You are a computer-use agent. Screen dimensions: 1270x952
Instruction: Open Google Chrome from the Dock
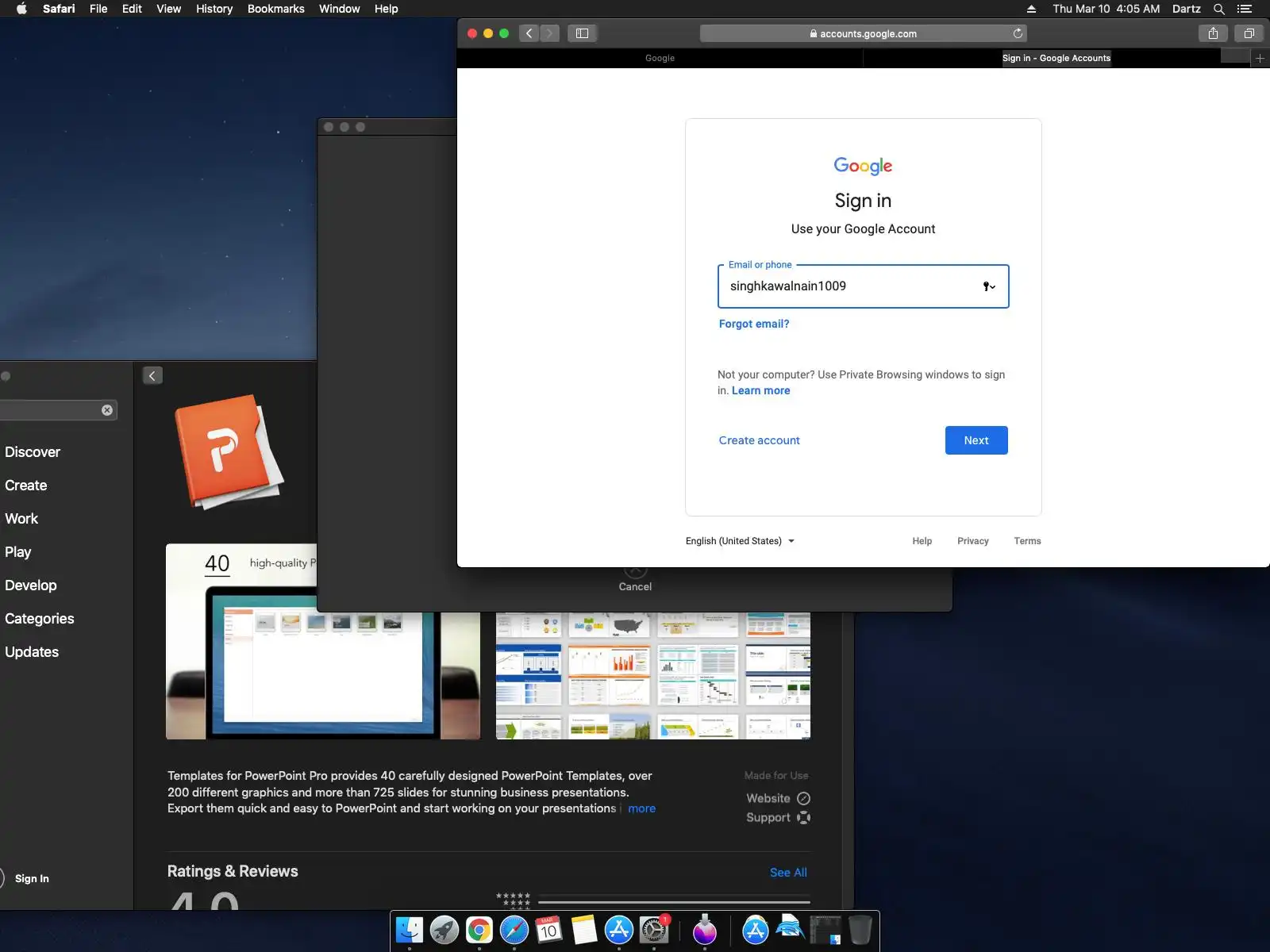tap(479, 930)
